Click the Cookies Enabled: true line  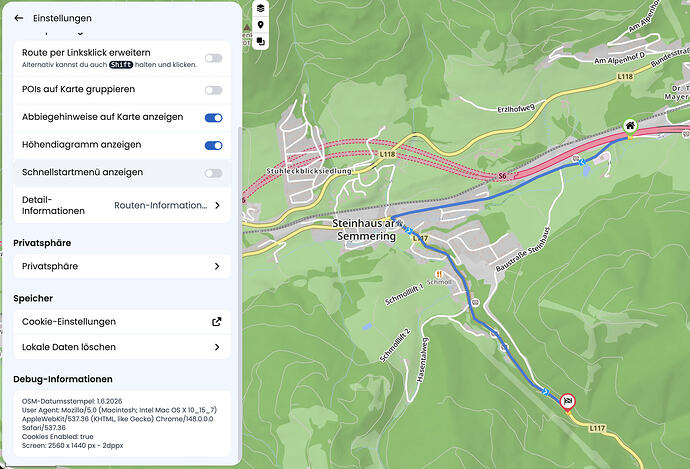pos(58,437)
